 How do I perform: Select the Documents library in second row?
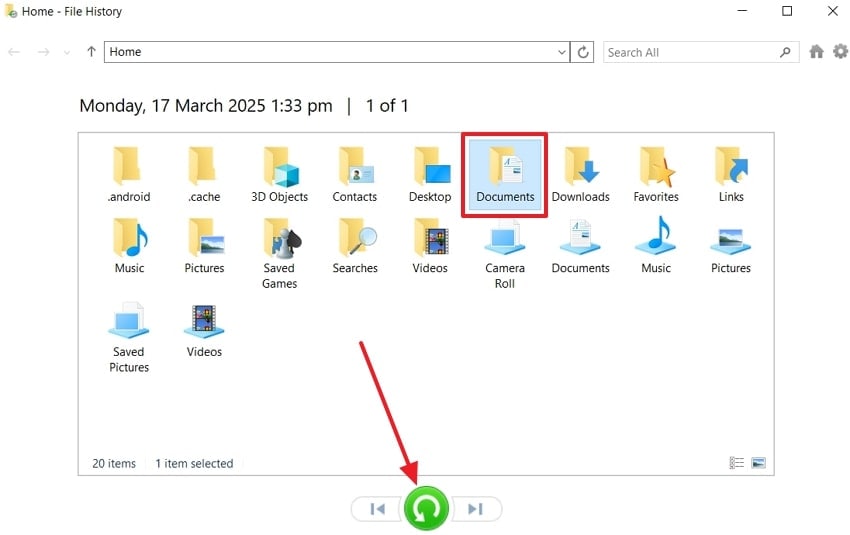[581, 246]
